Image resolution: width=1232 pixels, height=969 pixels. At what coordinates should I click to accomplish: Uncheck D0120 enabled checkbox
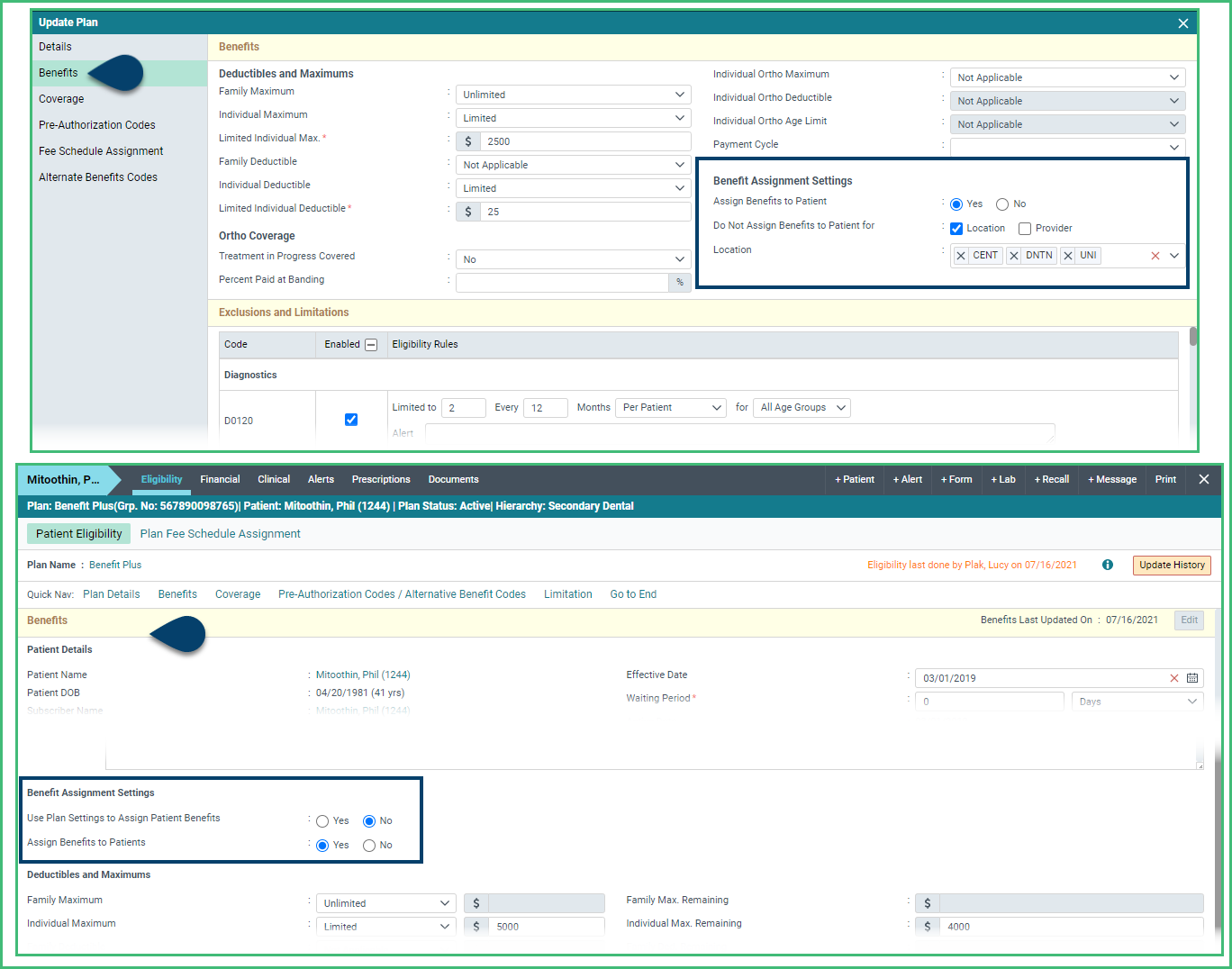click(x=351, y=420)
